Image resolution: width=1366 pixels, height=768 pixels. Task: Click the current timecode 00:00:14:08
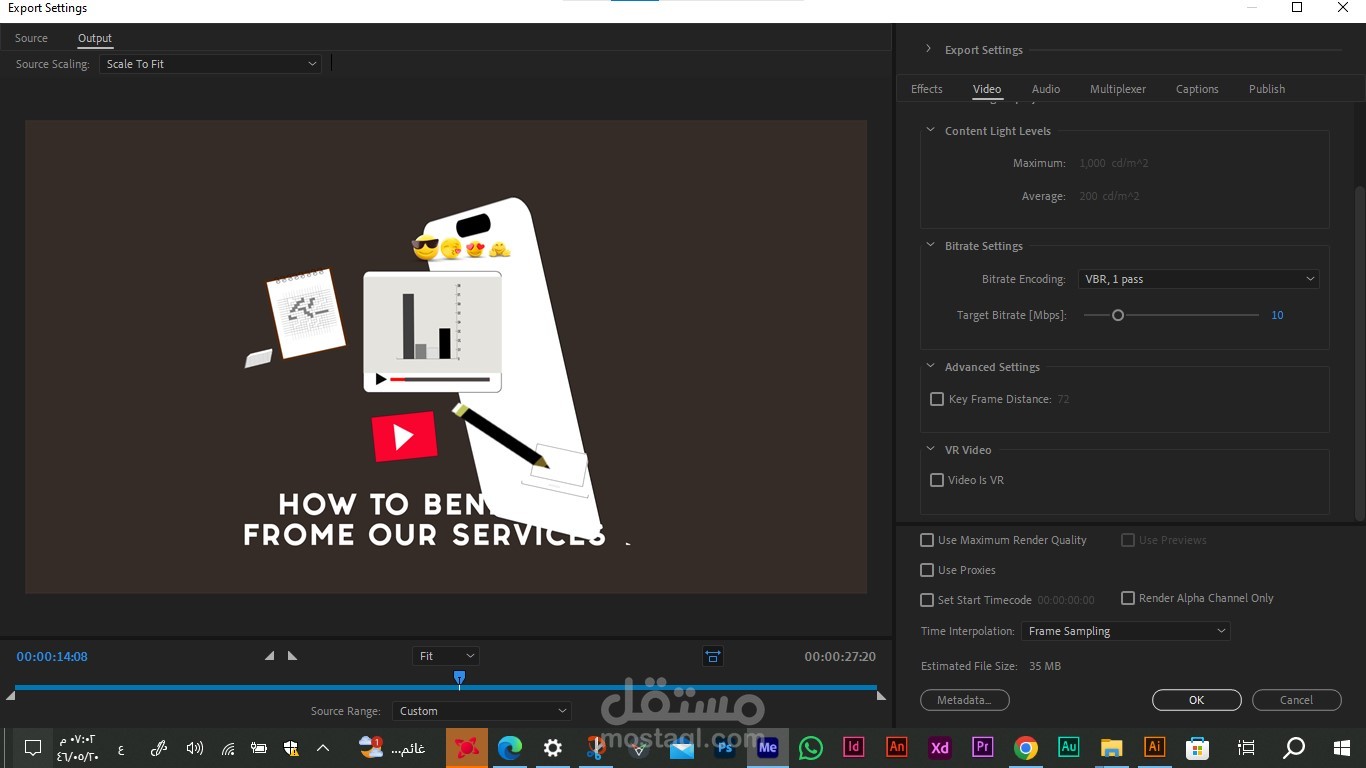click(x=52, y=657)
